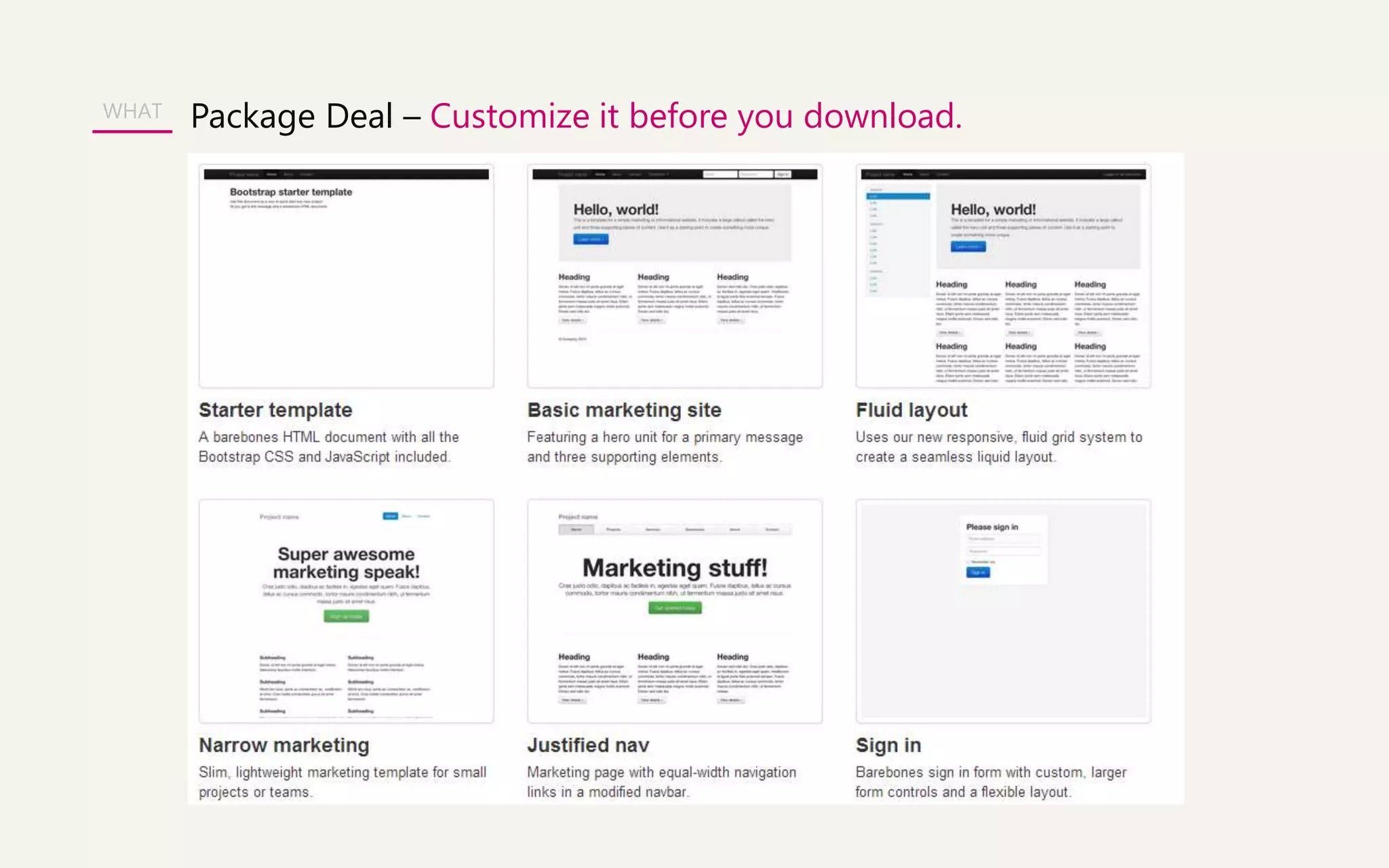Open the Justified nav thumbnail
The height and width of the screenshot is (868, 1389).
[x=675, y=611]
